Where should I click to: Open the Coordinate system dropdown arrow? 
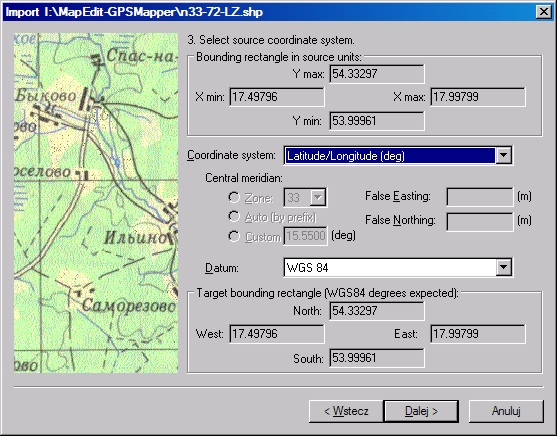pos(503,155)
